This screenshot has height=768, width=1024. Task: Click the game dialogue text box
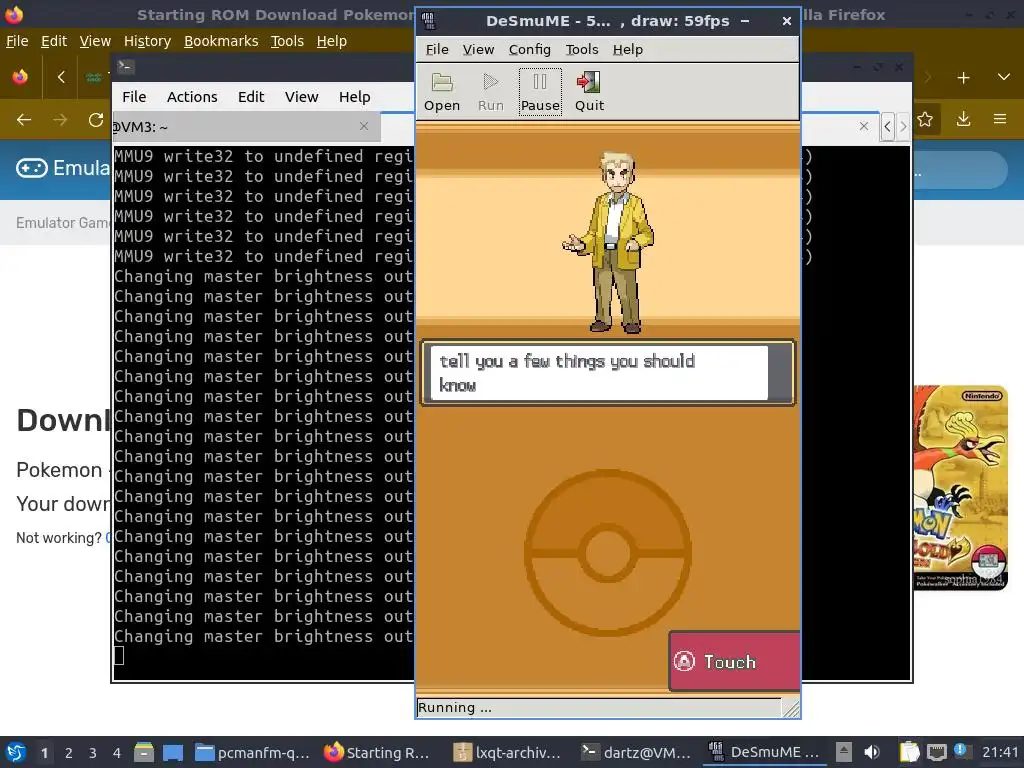click(x=607, y=373)
